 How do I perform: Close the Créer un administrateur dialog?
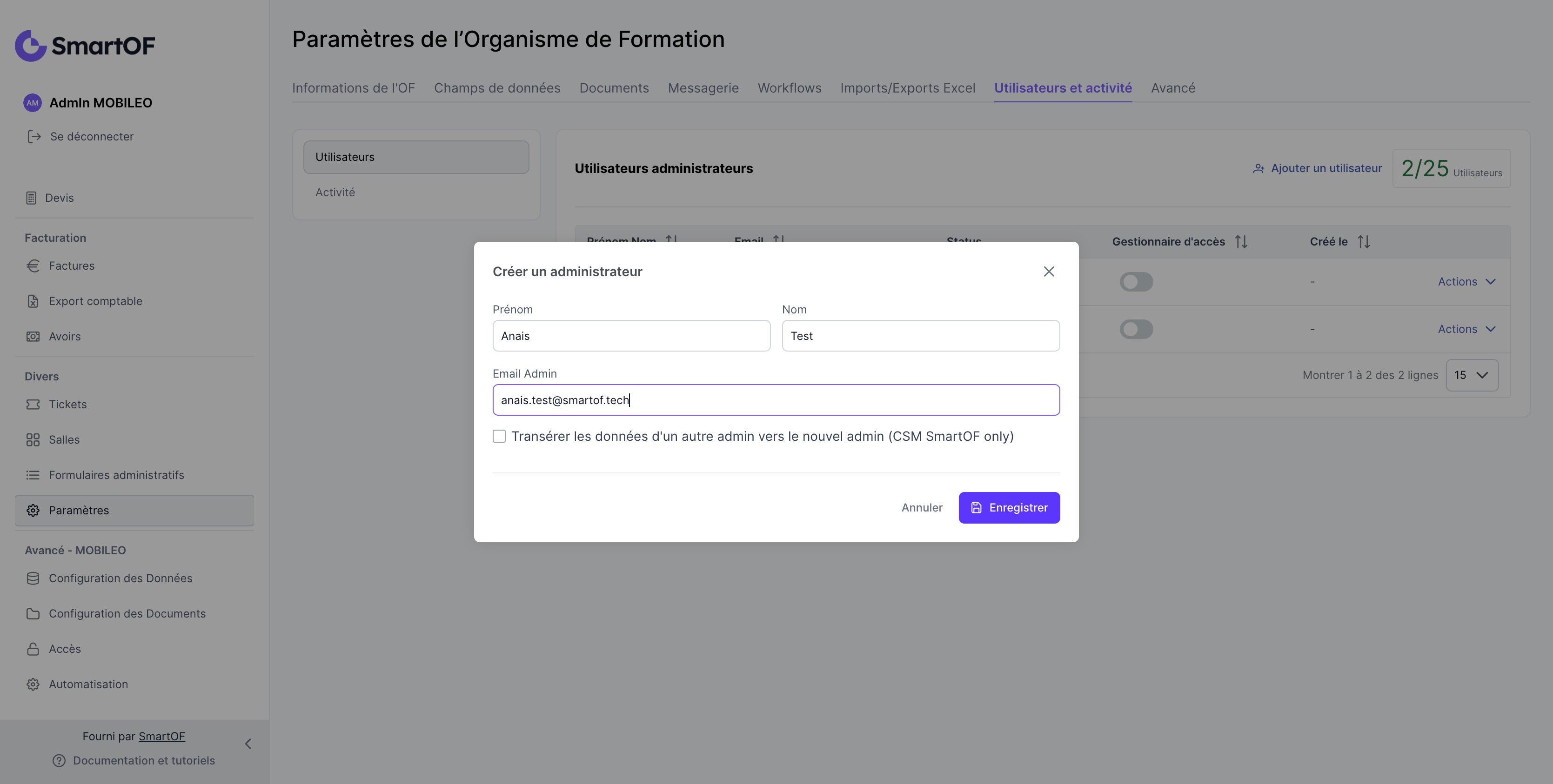coord(1048,272)
